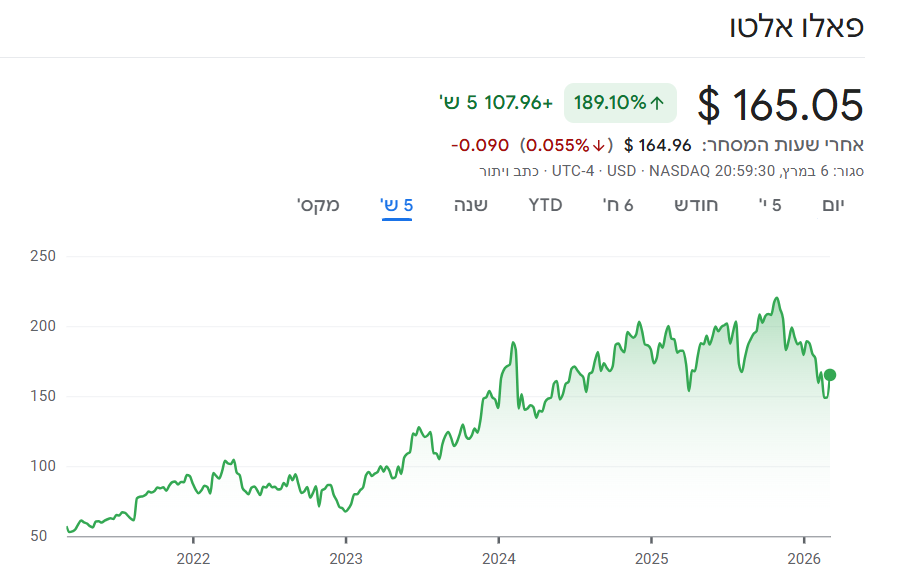Click the פאלו אלטו stock title

pyautogui.click(x=797, y=27)
